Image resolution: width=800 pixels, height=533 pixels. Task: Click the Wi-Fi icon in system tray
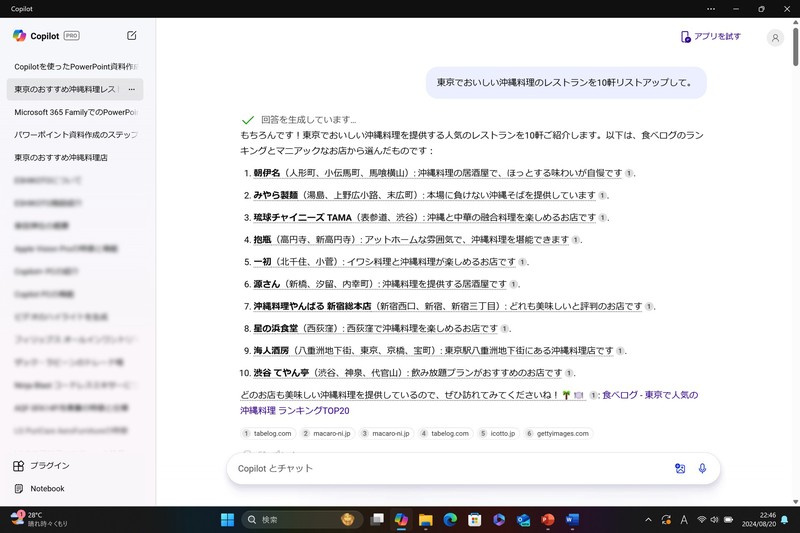coord(702,520)
